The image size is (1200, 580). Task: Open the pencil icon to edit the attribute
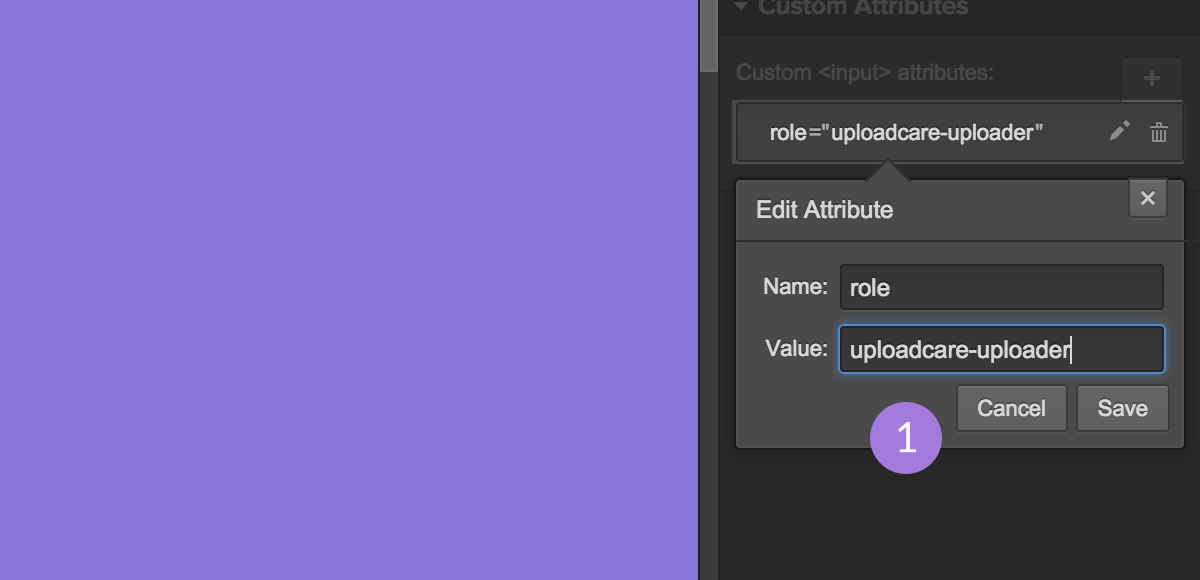tap(1119, 130)
